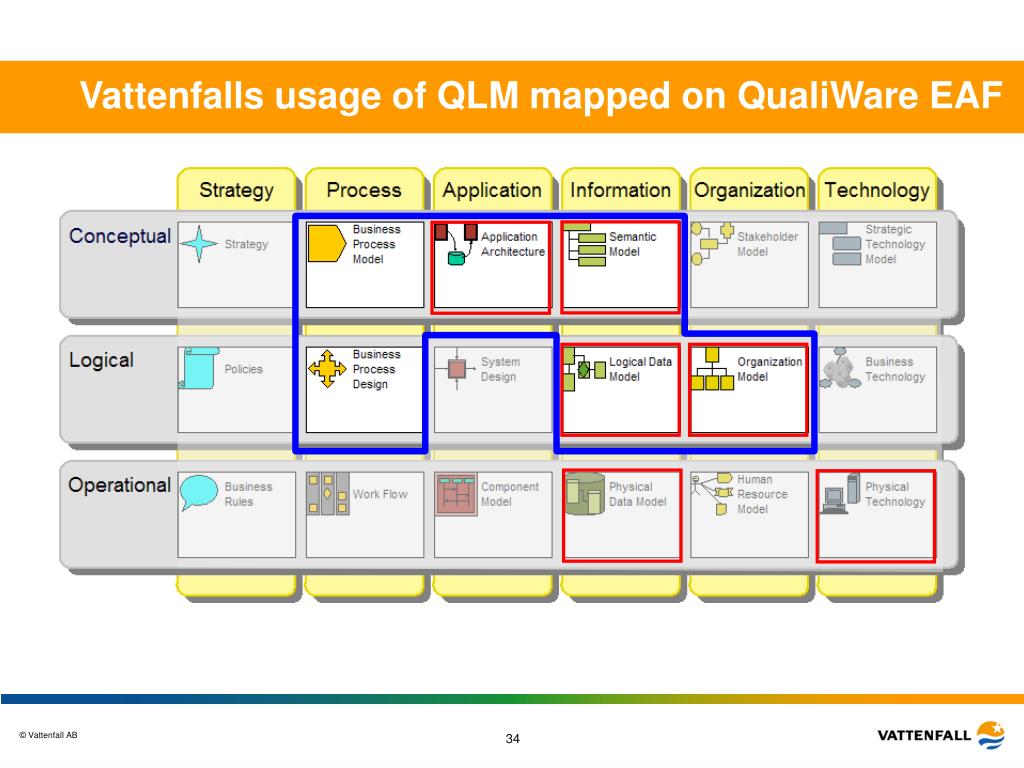Click the "Business Rules" text
1024x768 pixels.
click(x=248, y=494)
